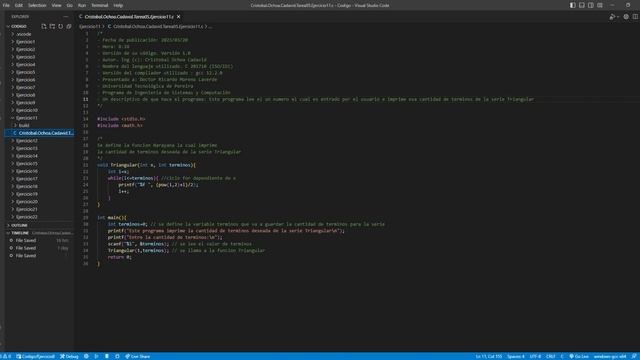Click the New File icon in Explorer
This screenshot has width=640, height=360.
[x=44, y=26]
